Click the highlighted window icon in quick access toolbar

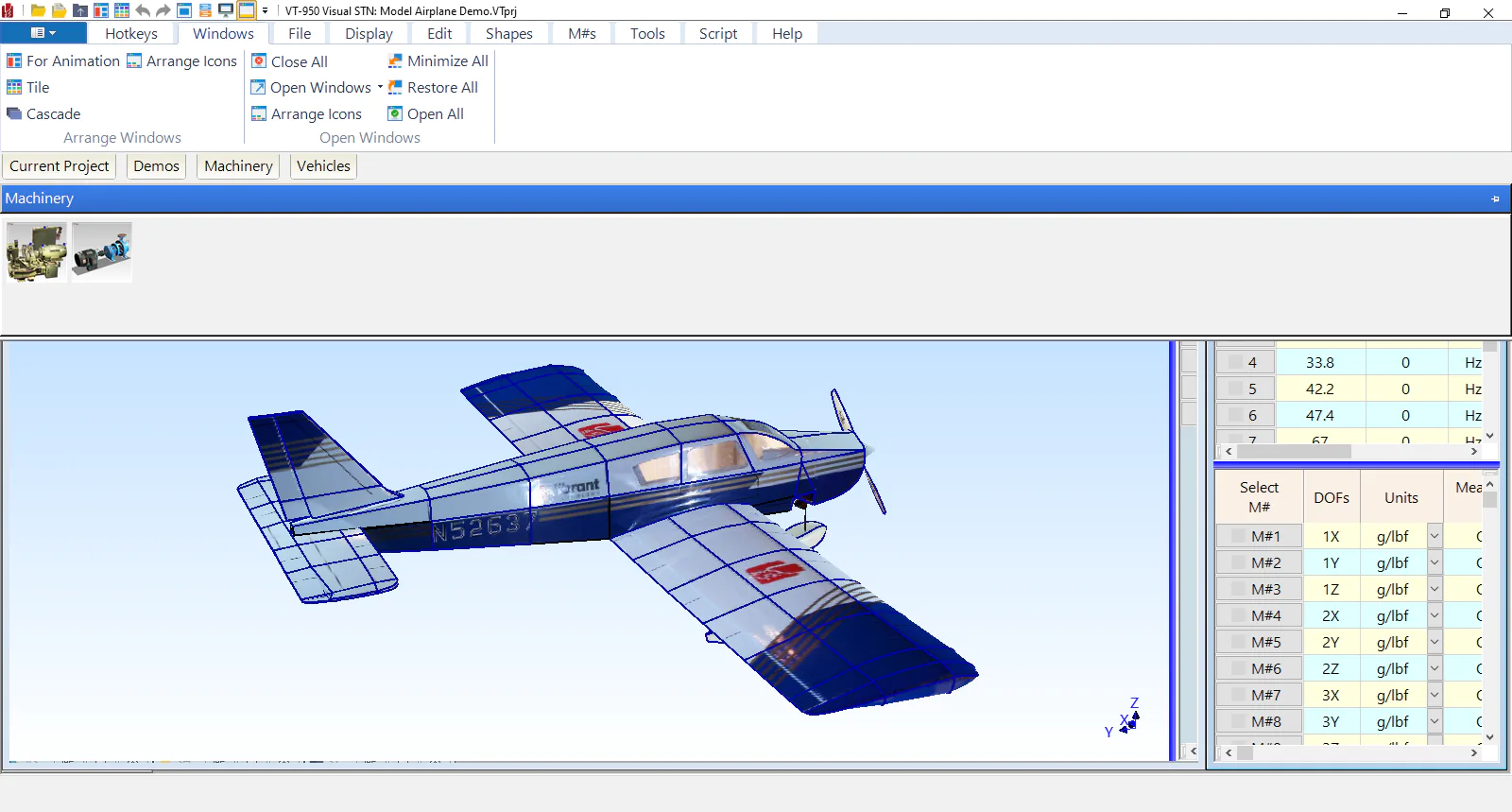(247, 10)
